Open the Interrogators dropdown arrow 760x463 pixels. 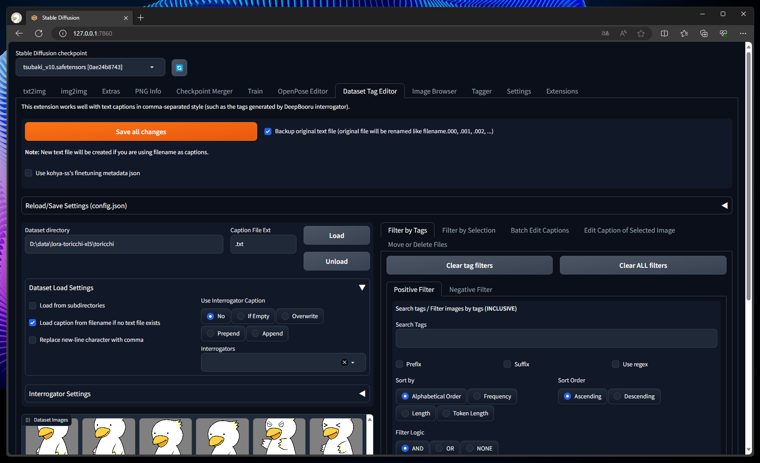click(353, 363)
